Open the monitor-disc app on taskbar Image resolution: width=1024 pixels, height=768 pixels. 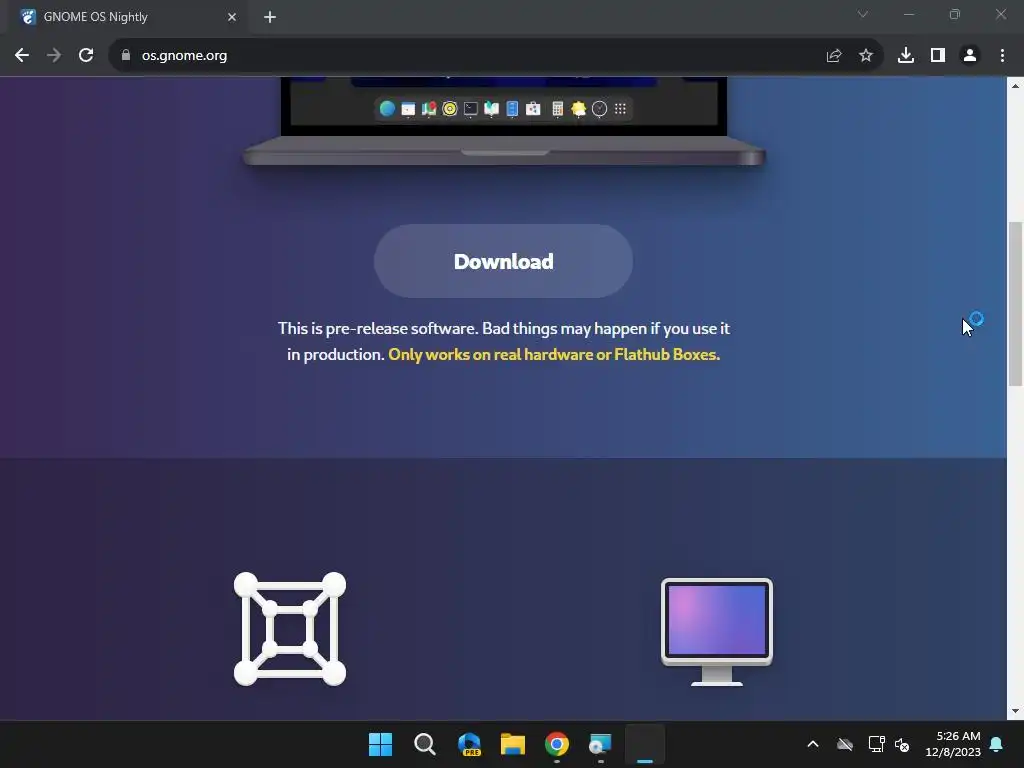(x=601, y=744)
